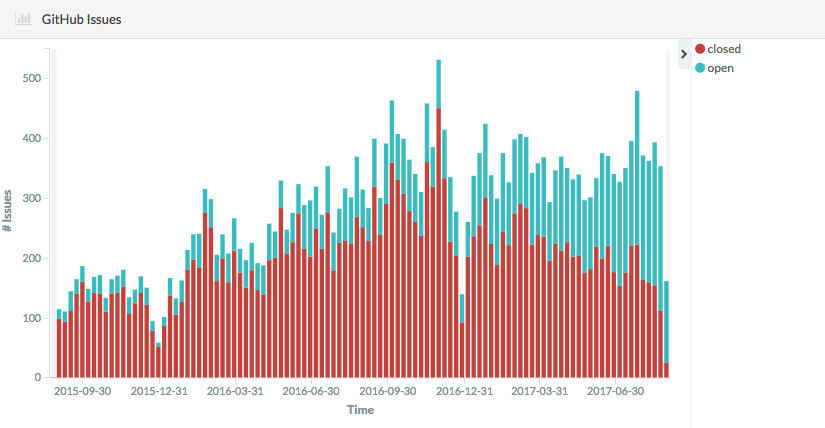Click the 2016-09-30 x-axis label

tap(388, 392)
